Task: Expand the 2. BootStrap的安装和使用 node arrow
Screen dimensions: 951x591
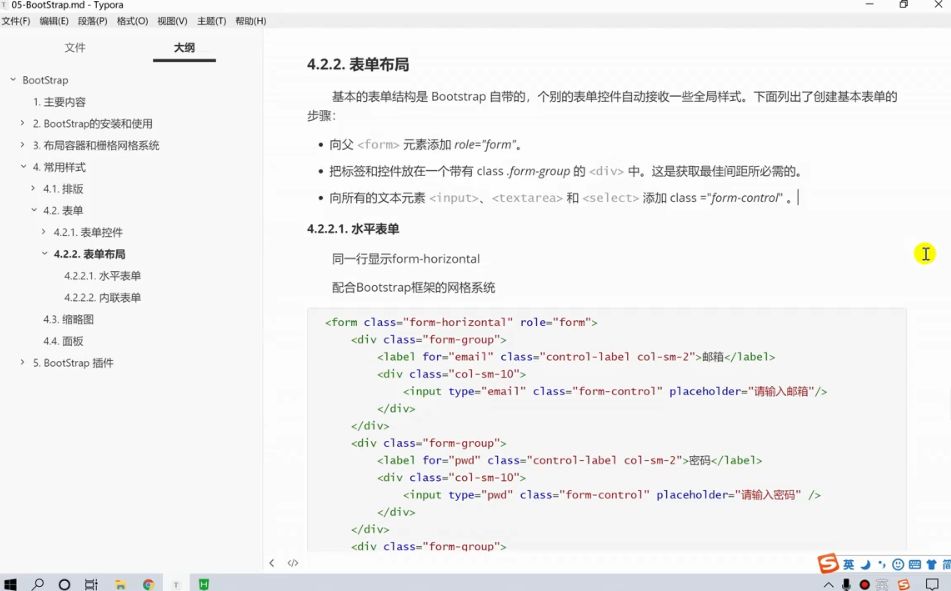Action: tap(22, 123)
